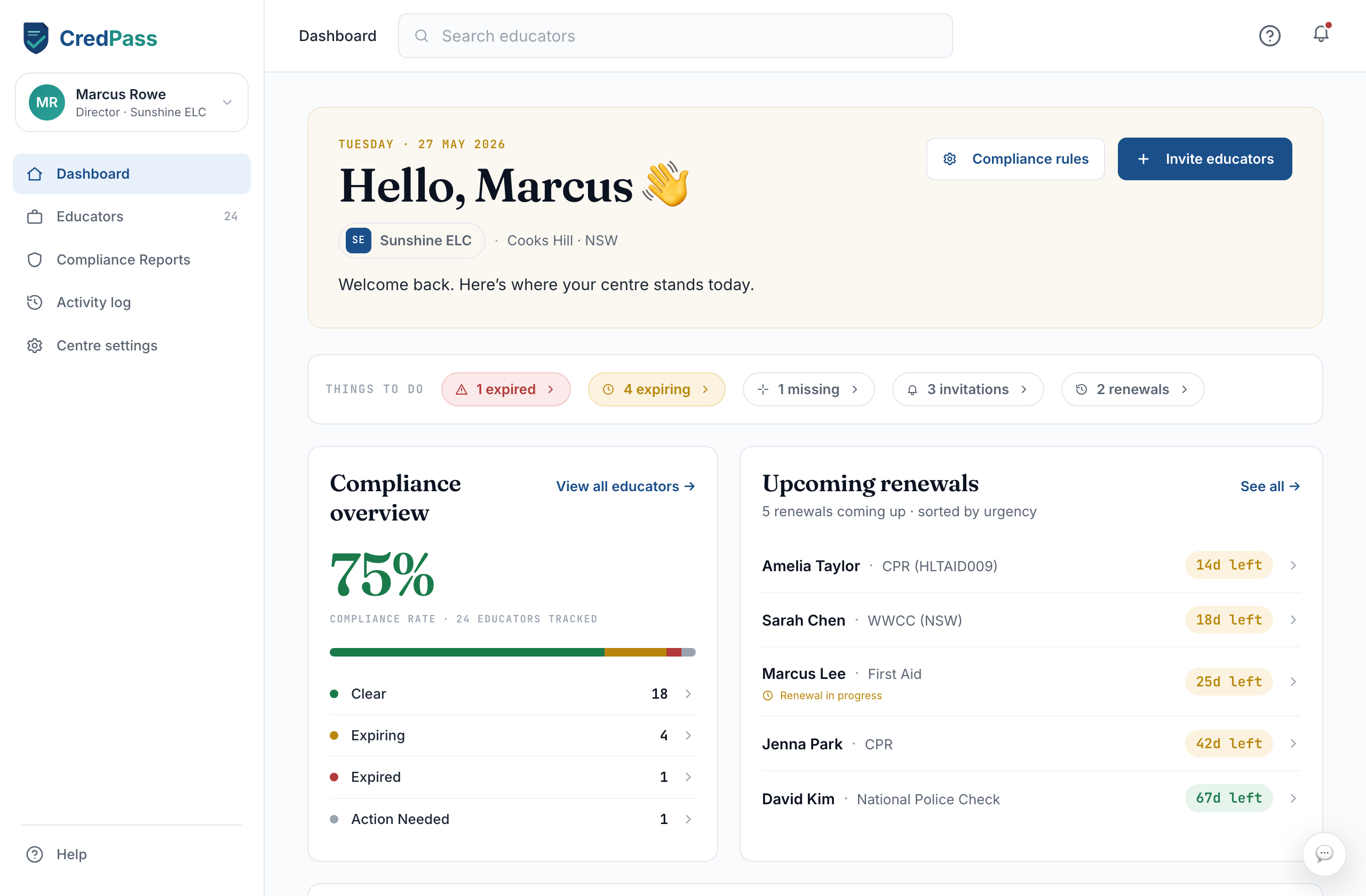Open the chat bubble widget
The width and height of the screenshot is (1366, 896).
[1323, 853]
